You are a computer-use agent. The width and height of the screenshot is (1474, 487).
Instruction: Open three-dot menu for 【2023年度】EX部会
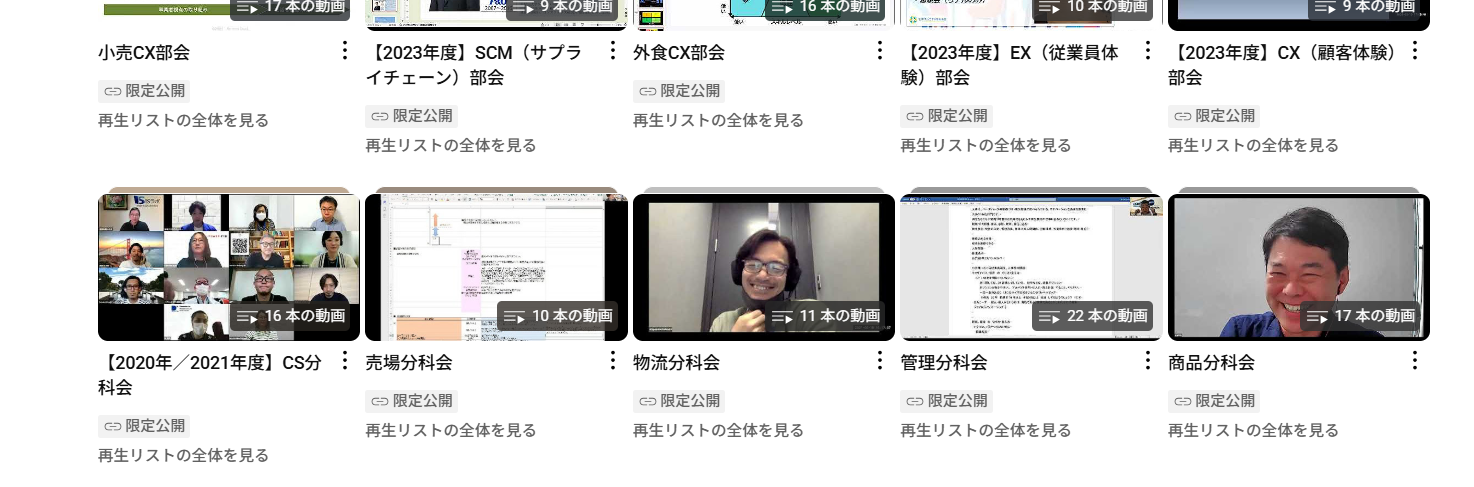tap(1148, 51)
